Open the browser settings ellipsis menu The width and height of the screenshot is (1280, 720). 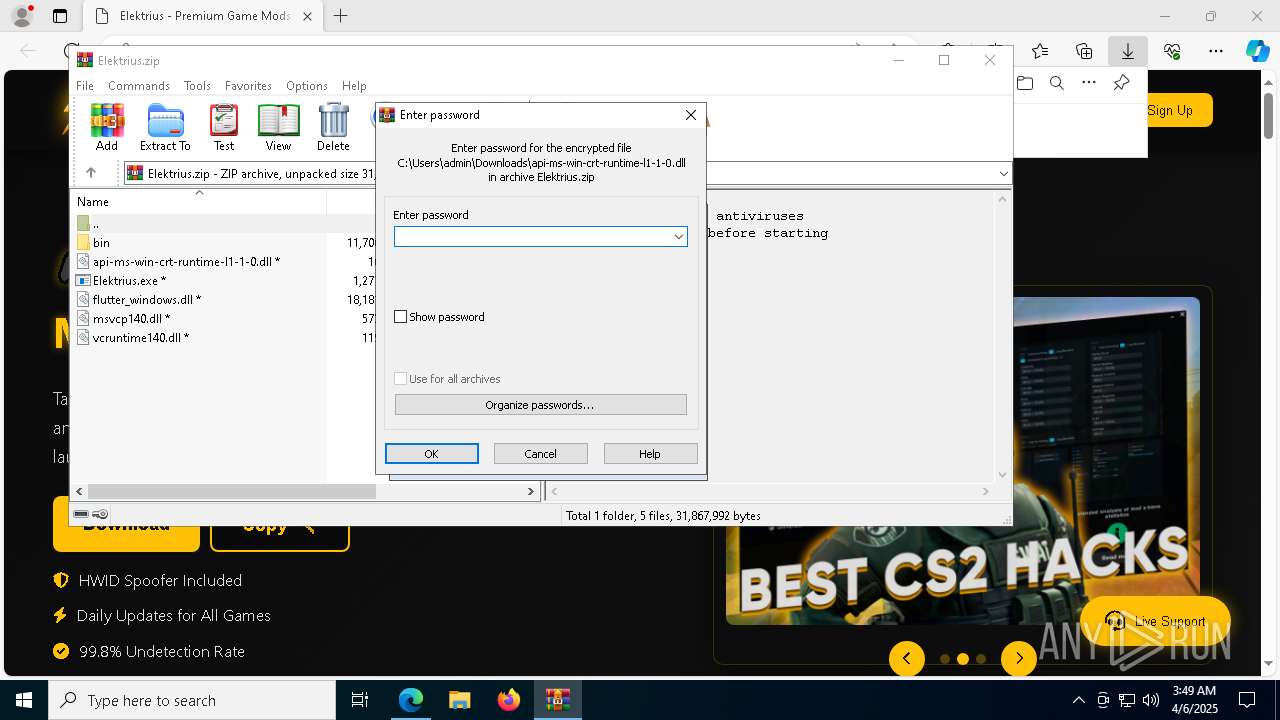pyautogui.click(x=1216, y=51)
